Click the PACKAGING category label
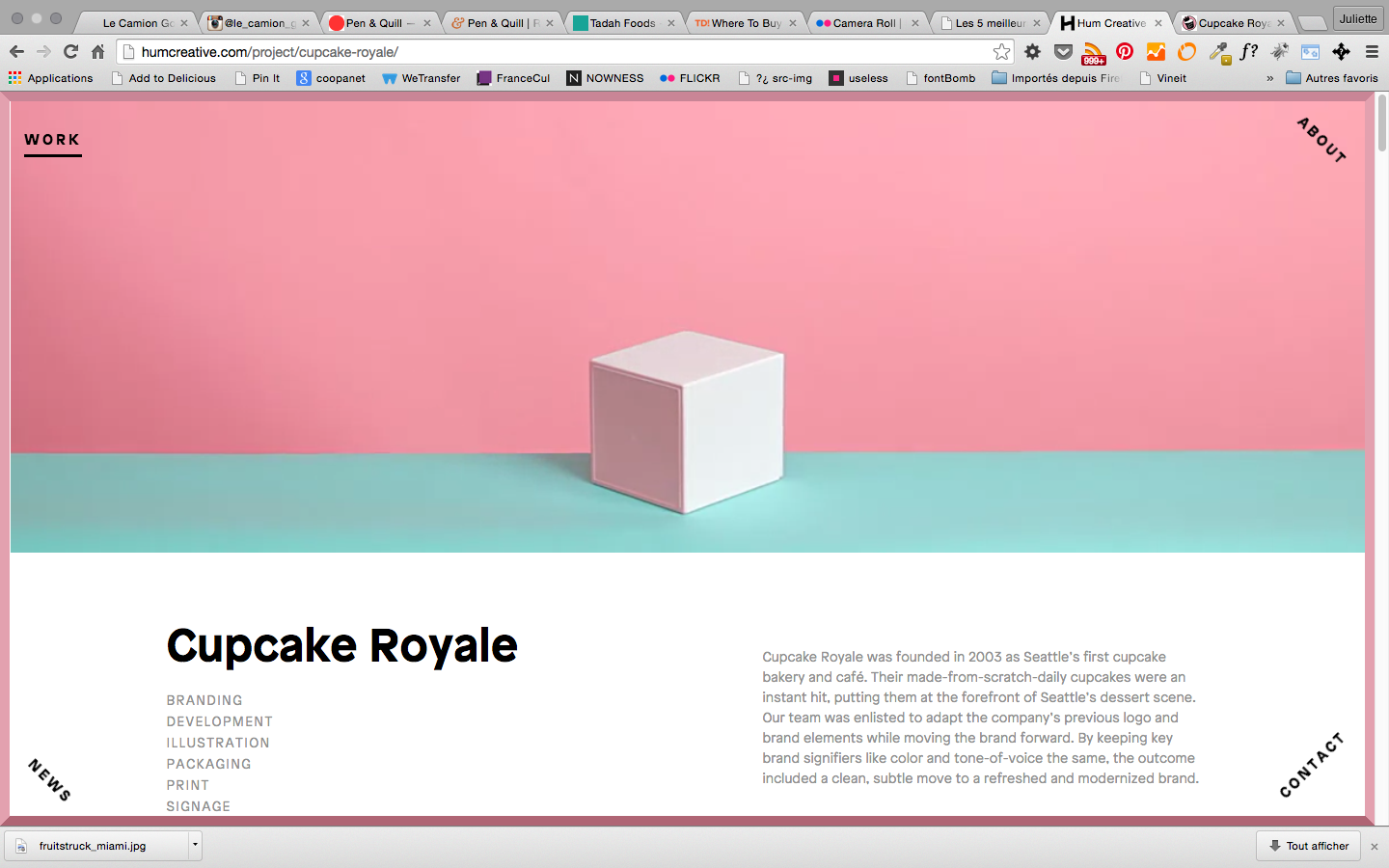Viewport: 1389px width, 868px height. click(208, 764)
